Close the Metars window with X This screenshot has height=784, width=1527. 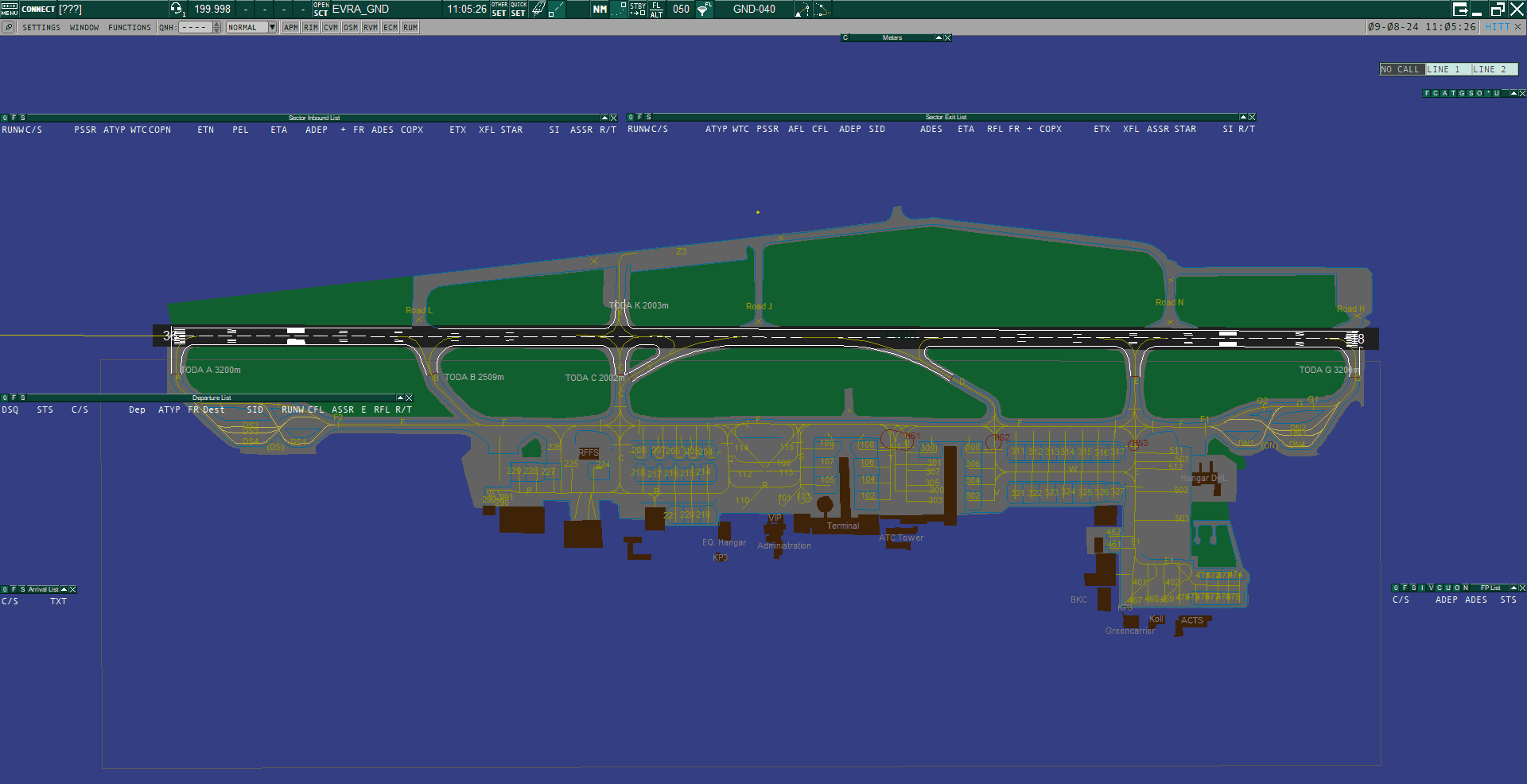[x=947, y=37]
